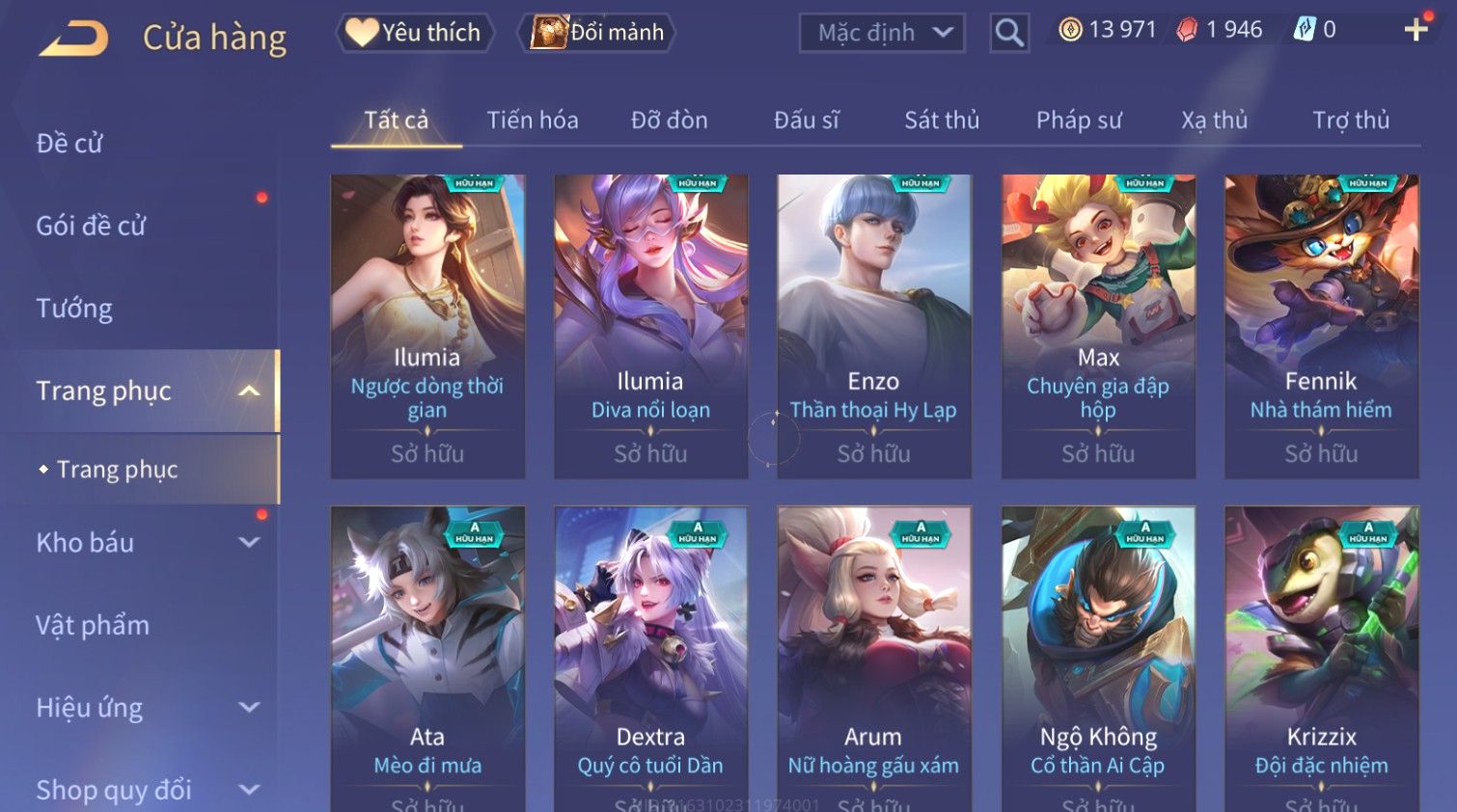Open the Tướng sidebar menu
The height and width of the screenshot is (812, 1457).
pos(74,309)
